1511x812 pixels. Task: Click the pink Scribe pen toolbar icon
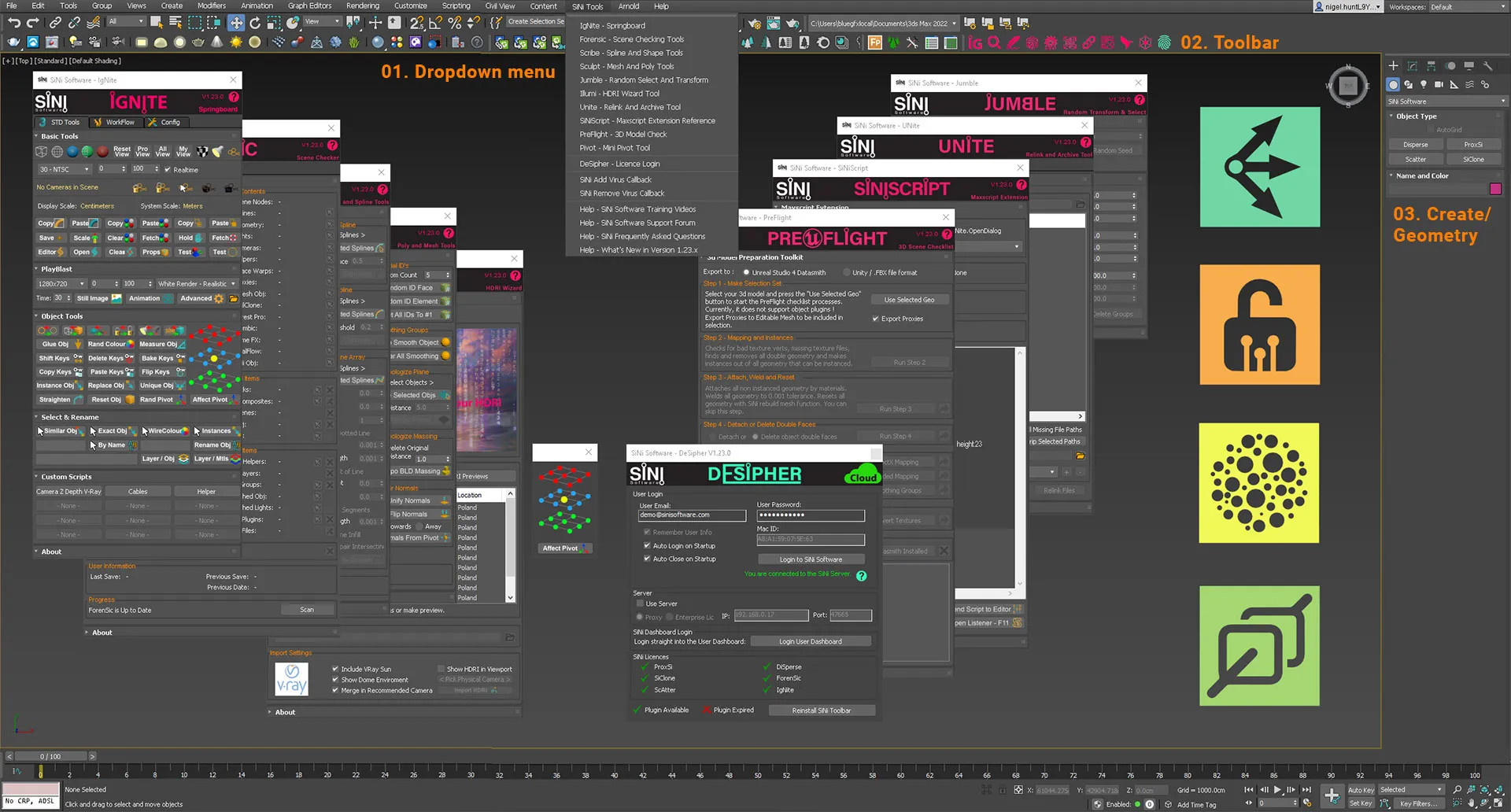[x=1014, y=42]
